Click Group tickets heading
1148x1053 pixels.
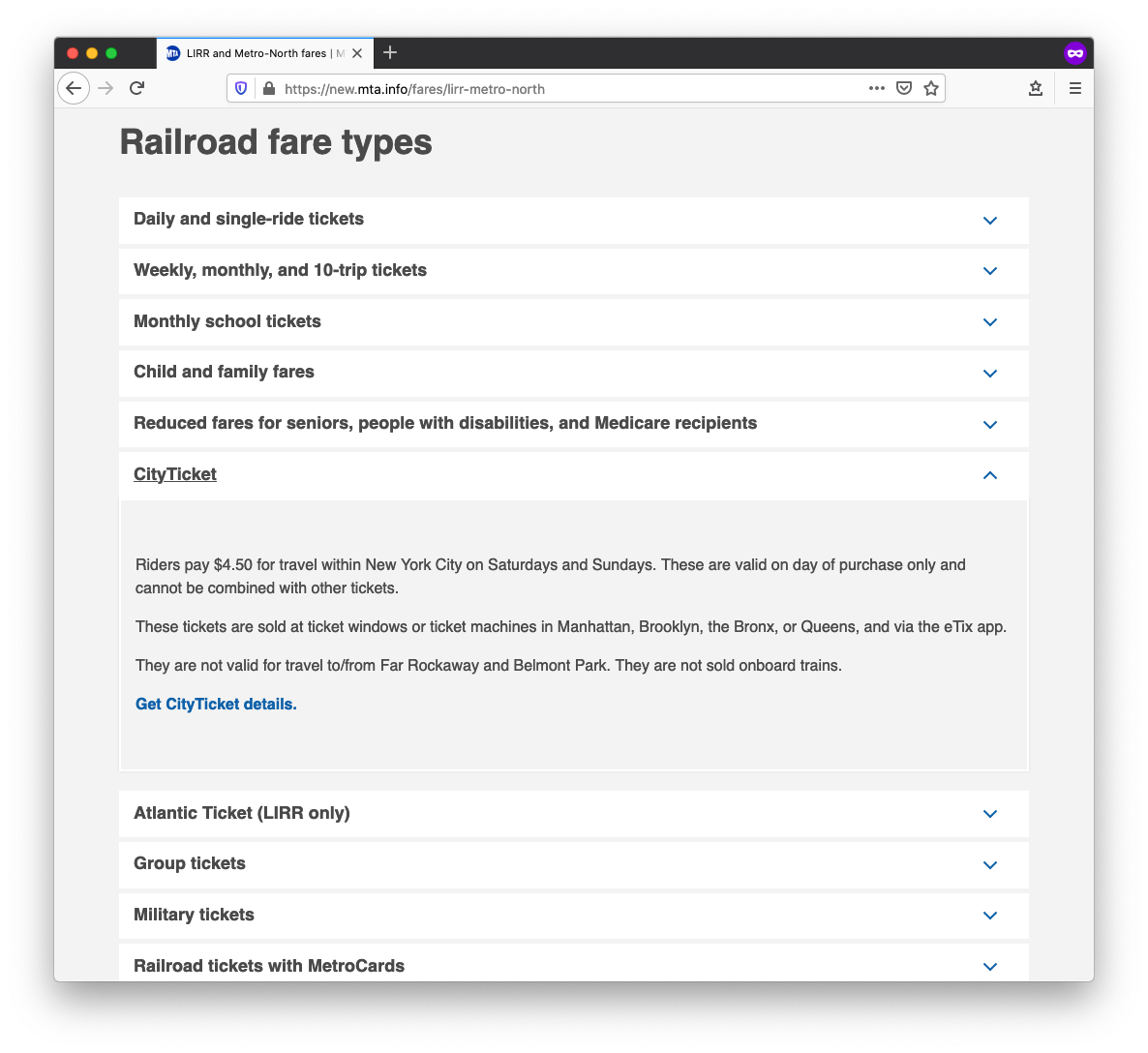pyautogui.click(x=189, y=863)
